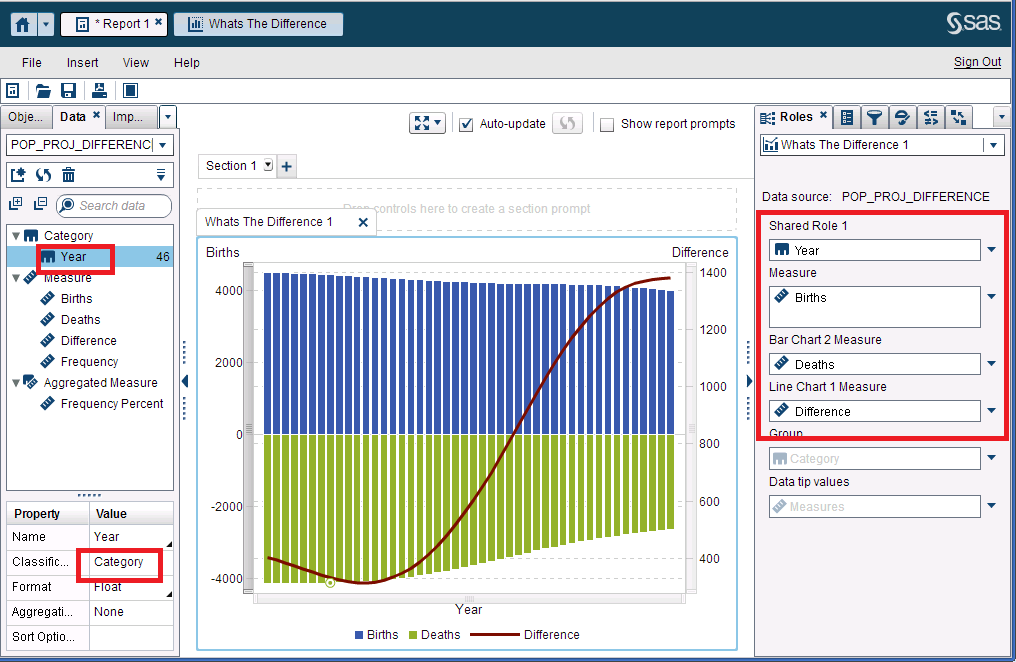Expand Line Chart 1 Measure dropdown arrow

coord(991,410)
